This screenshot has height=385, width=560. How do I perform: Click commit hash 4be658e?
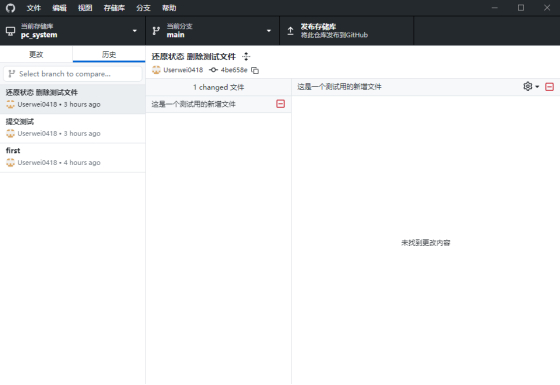coord(234,70)
